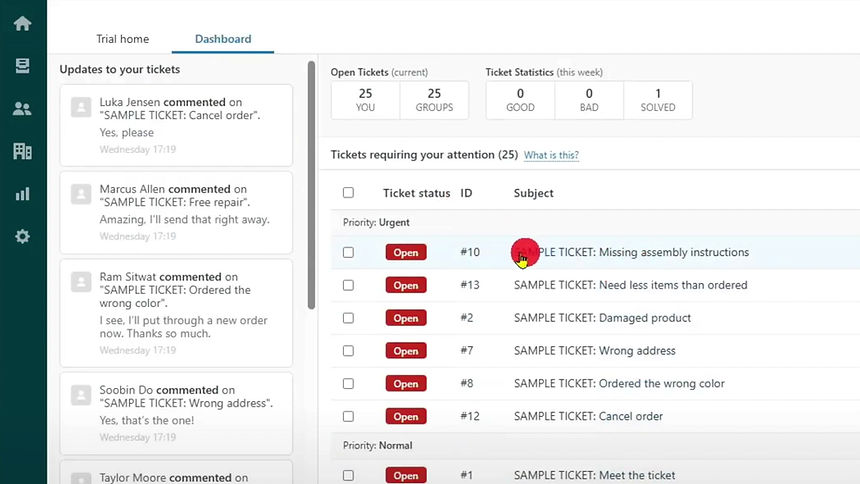Check the box for ticket #2
This screenshot has height=484, width=860.
coord(348,318)
